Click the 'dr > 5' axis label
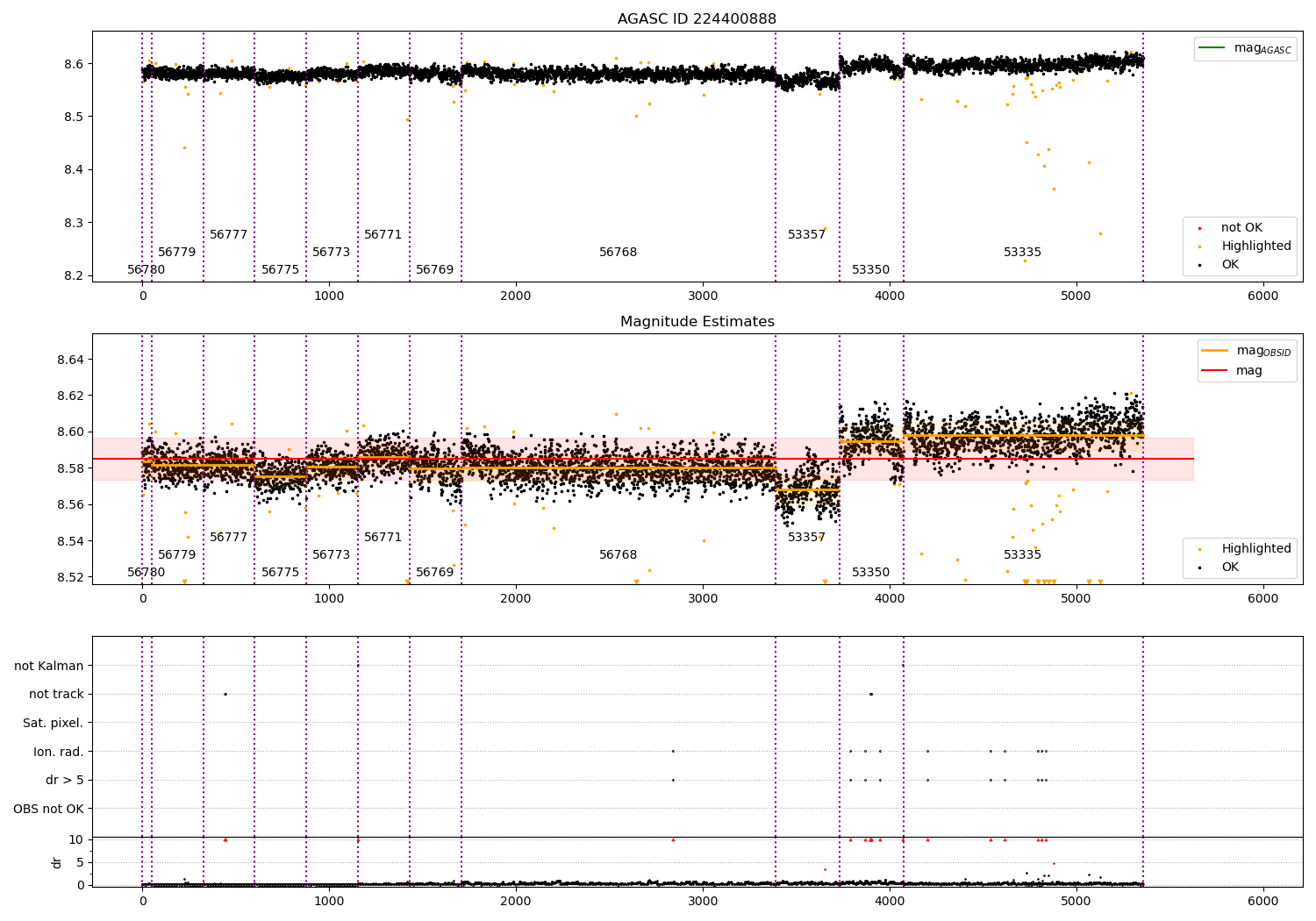 point(65,780)
